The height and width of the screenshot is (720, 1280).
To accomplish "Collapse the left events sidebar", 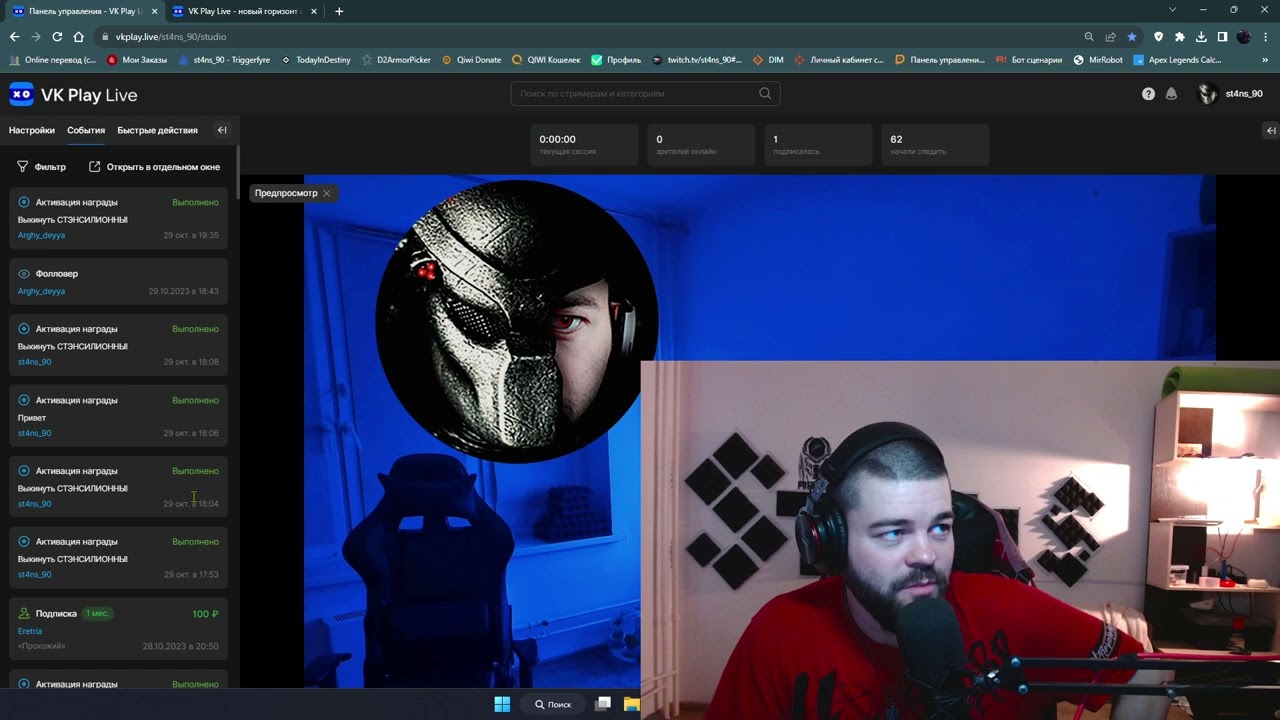I will click(x=222, y=130).
